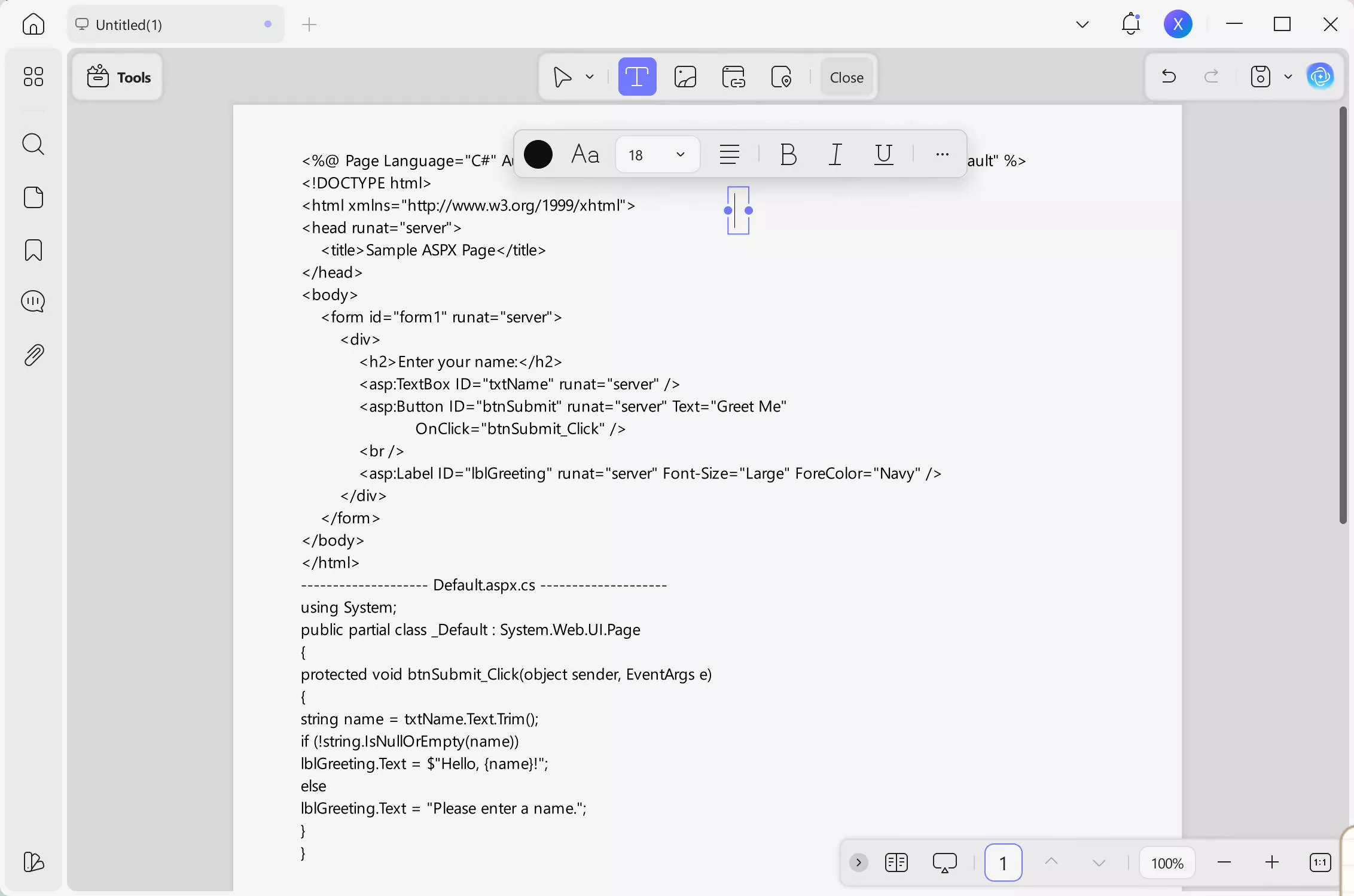Screen dimensions: 1354x896
Task: Toggle bold formatting
Action: point(788,154)
